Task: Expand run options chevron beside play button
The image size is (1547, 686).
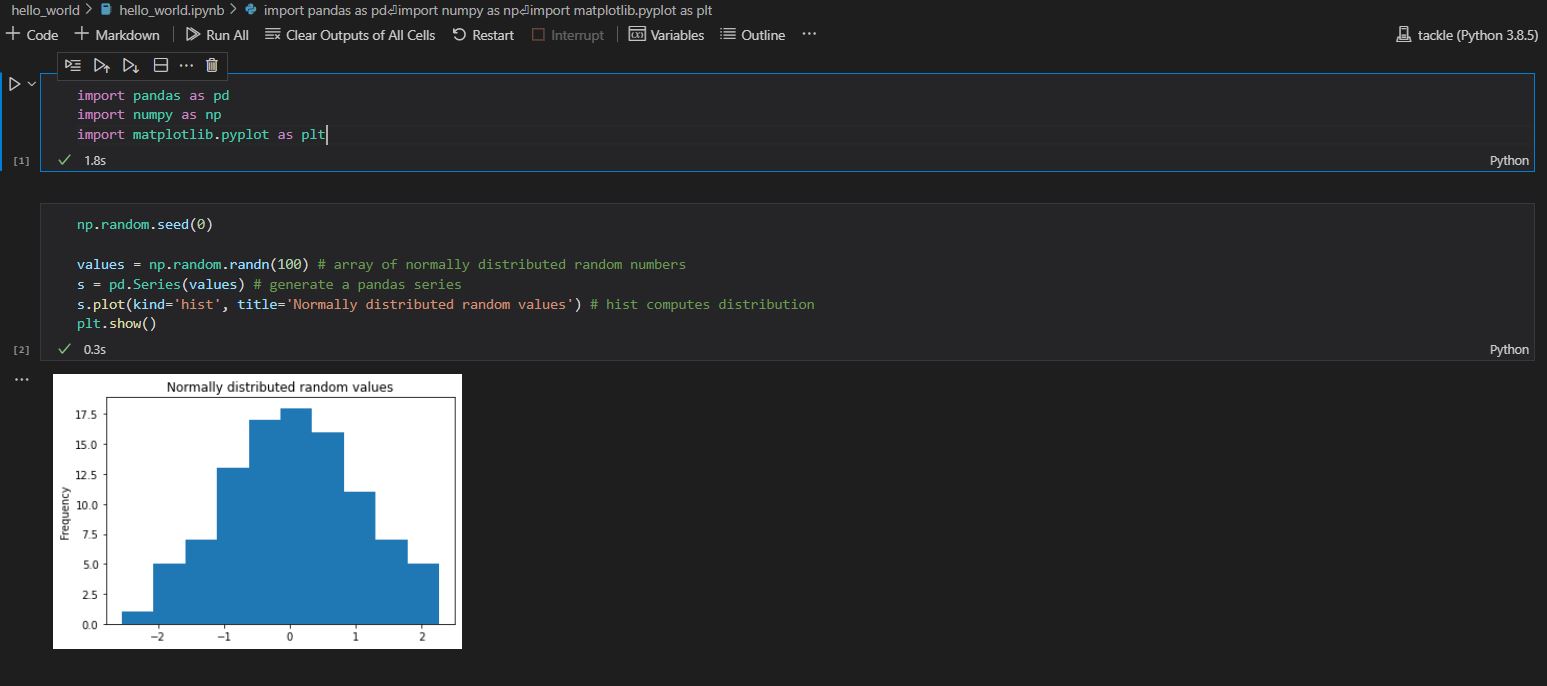Action: coord(32,84)
